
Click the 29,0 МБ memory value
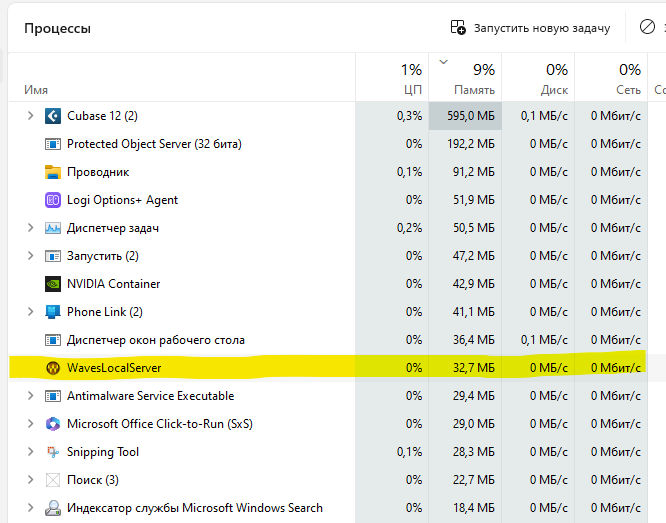click(x=474, y=424)
